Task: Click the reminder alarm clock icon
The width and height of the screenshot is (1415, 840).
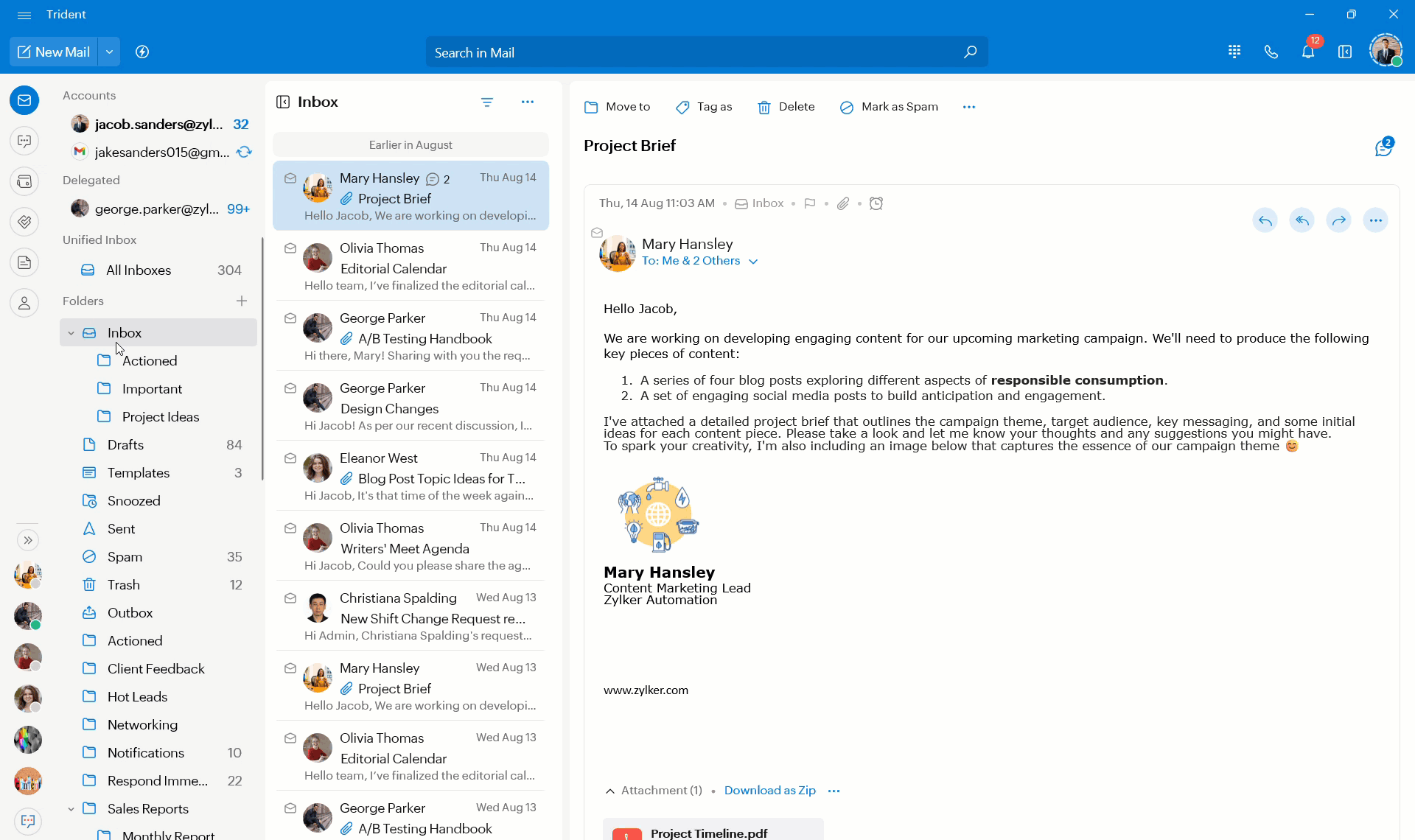Action: [x=876, y=203]
